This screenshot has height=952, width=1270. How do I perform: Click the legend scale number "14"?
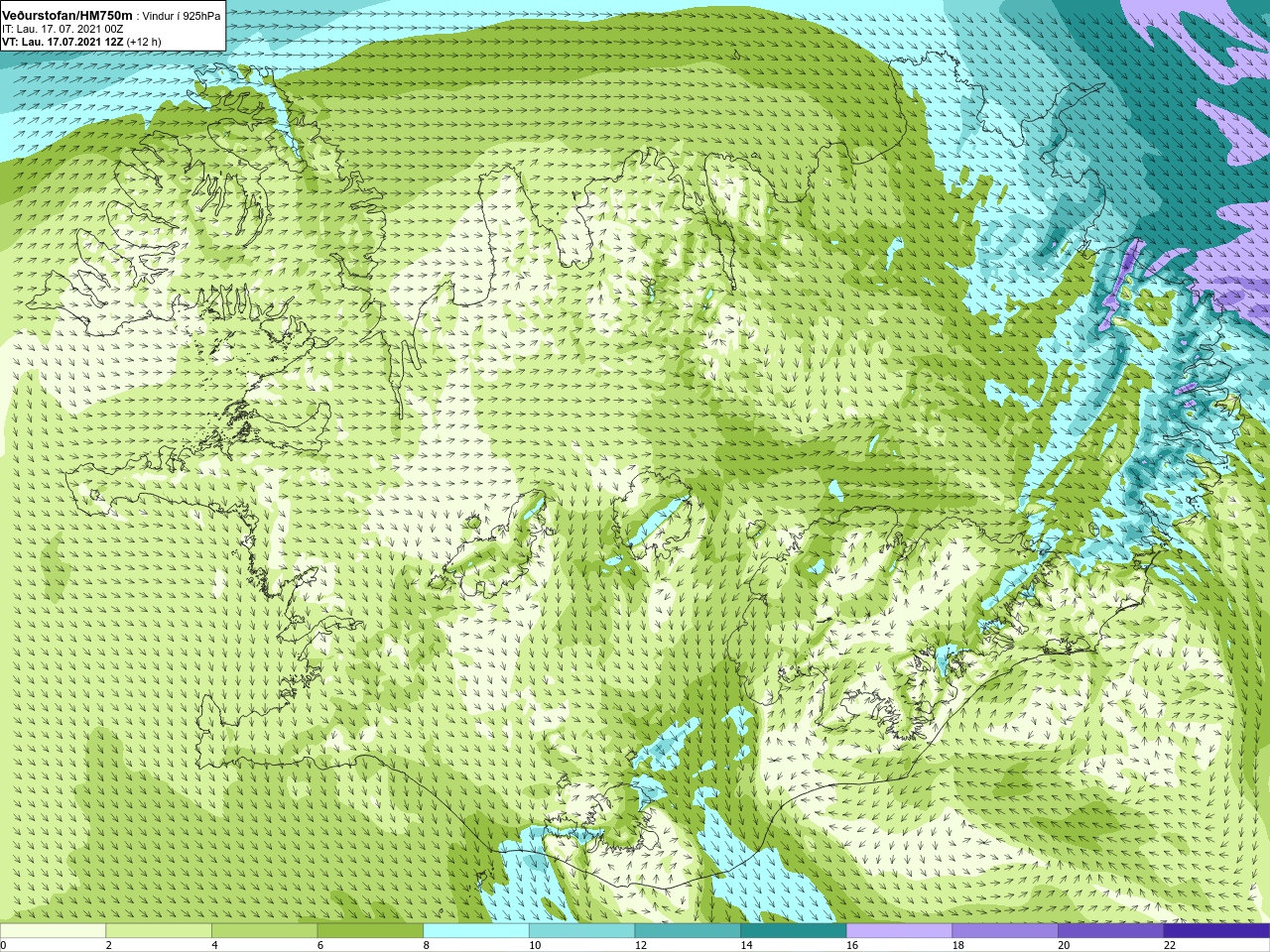pos(746,945)
